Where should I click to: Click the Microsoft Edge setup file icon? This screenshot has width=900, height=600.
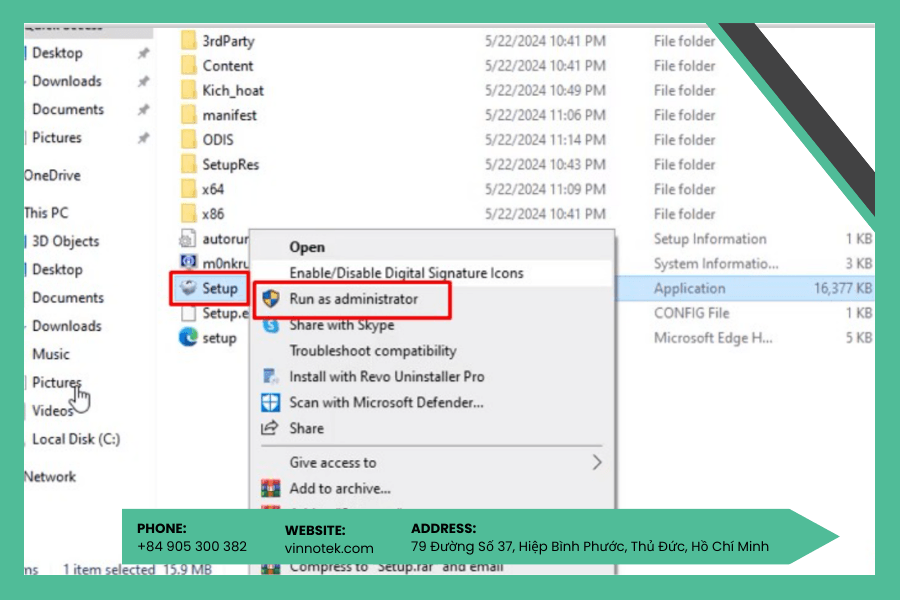point(188,337)
